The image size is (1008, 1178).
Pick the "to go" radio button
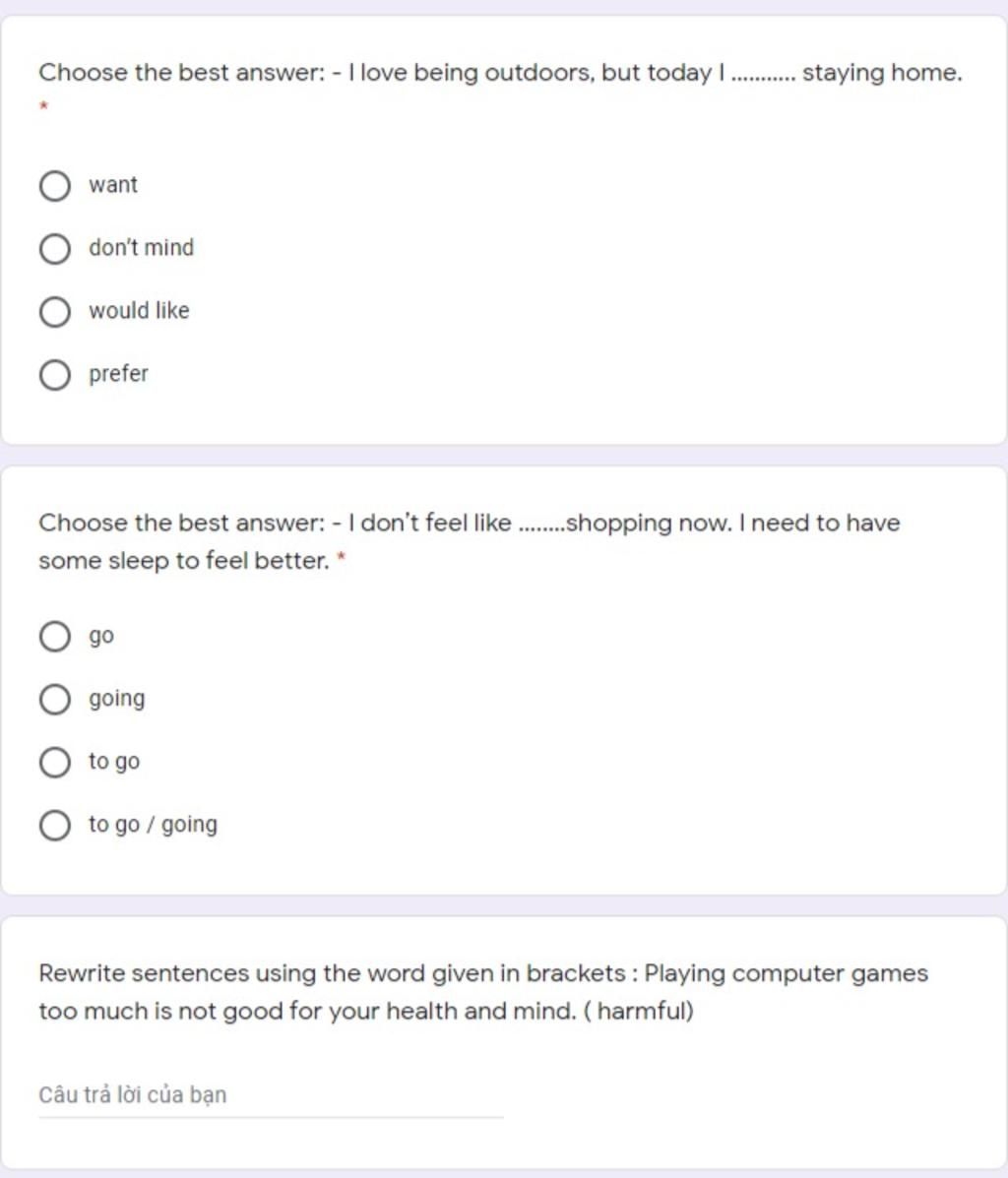(55, 762)
